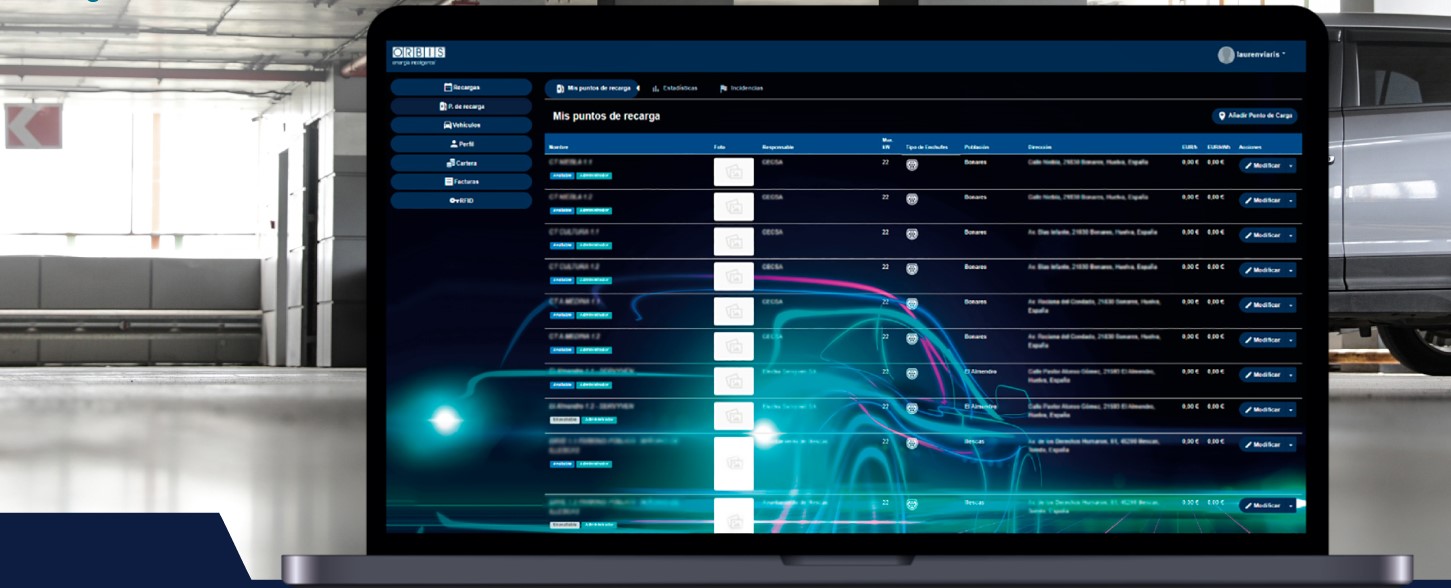Click Modificar in the fourth table row
Screen dimensions: 1451x588
pyautogui.click(x=1262, y=270)
